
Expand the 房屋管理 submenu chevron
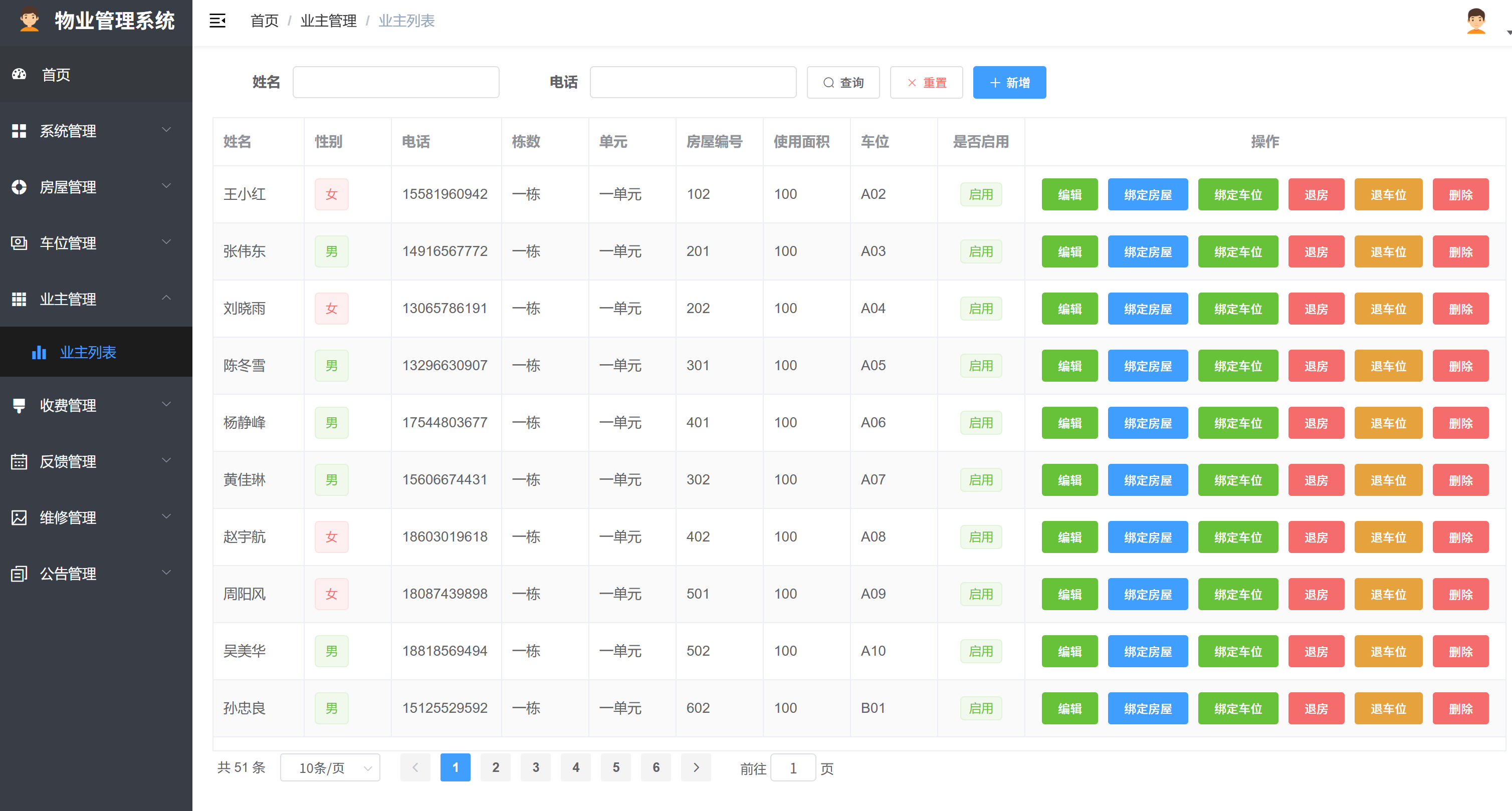click(x=167, y=186)
